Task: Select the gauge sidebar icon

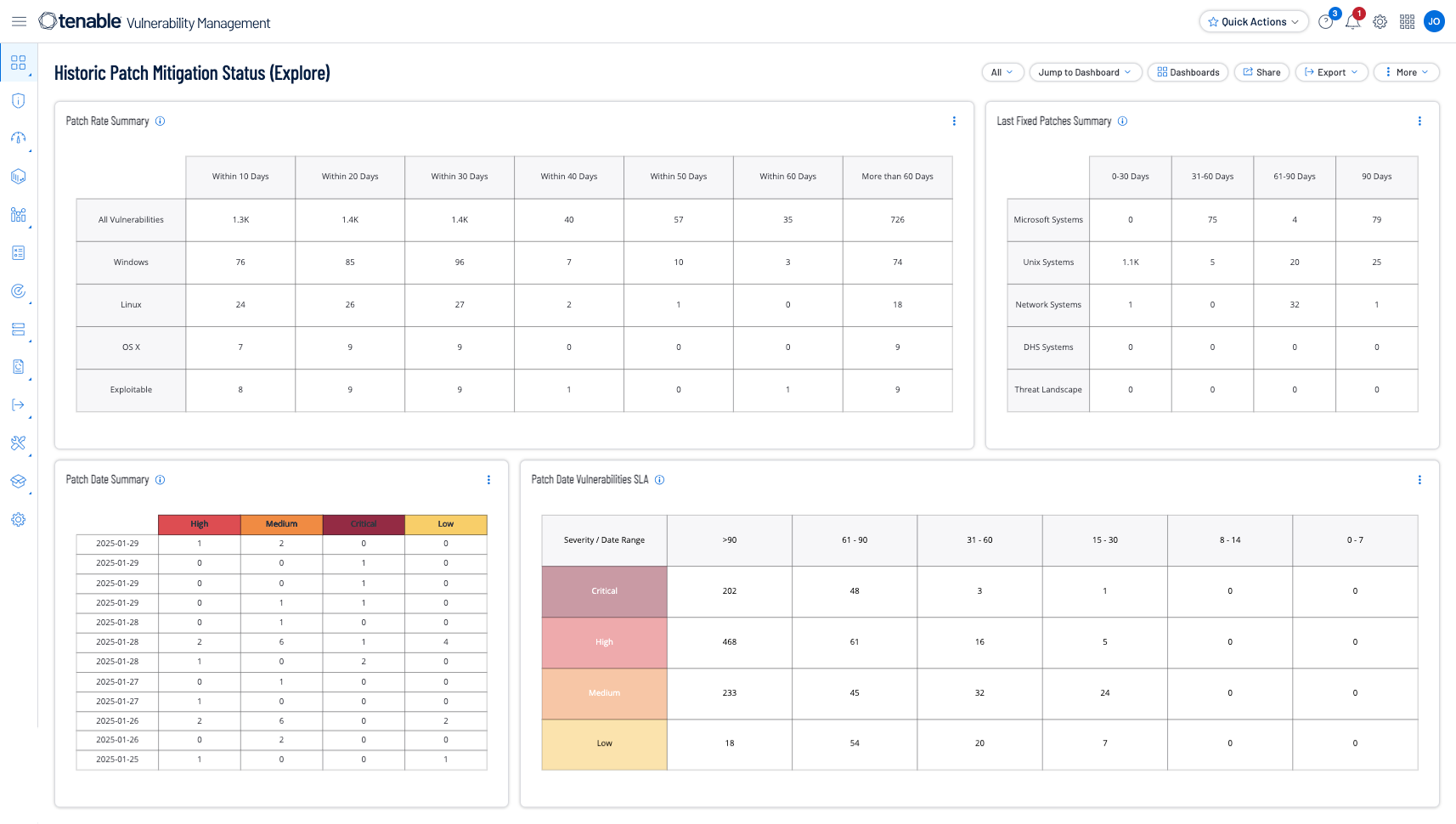Action: [x=19, y=138]
